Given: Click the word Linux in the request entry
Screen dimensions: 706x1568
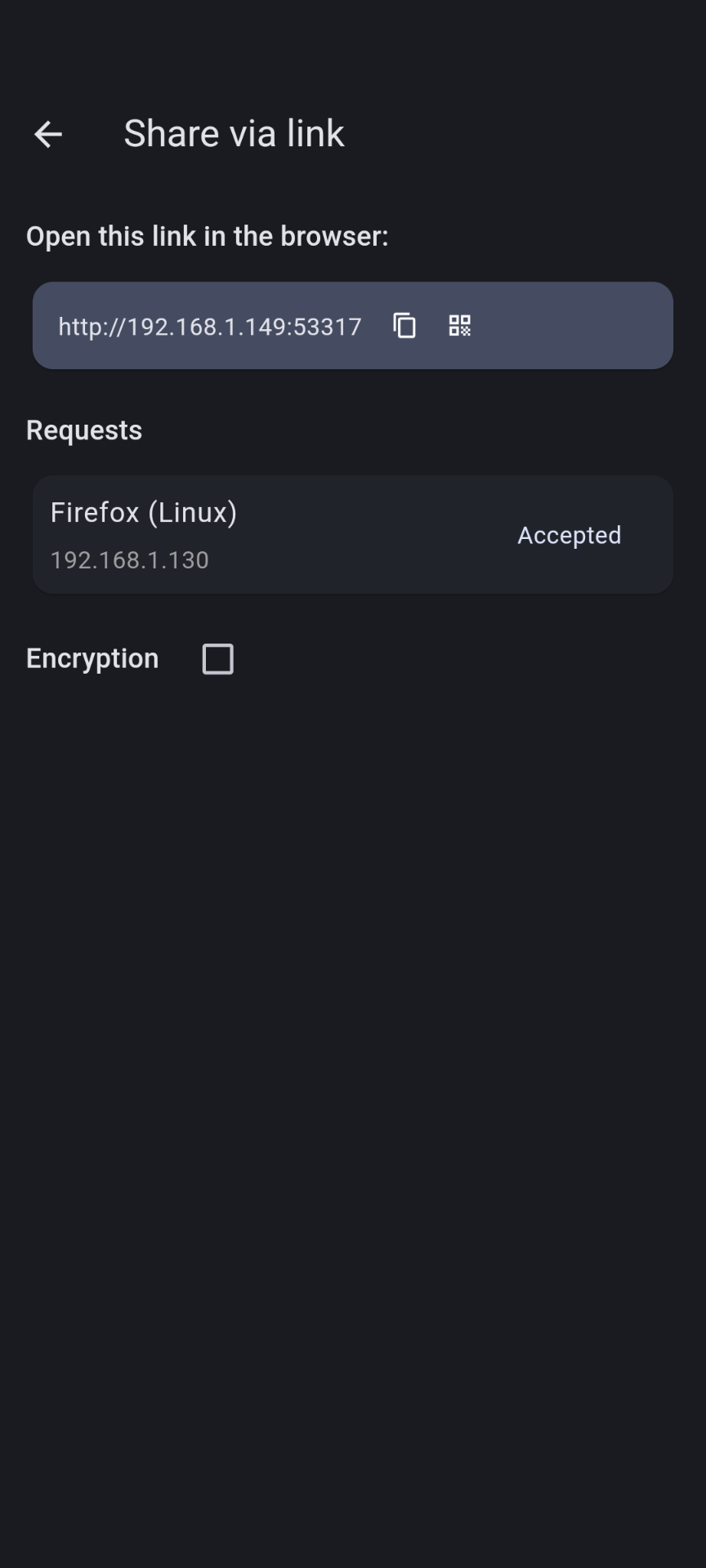Looking at the screenshot, I should [x=193, y=513].
